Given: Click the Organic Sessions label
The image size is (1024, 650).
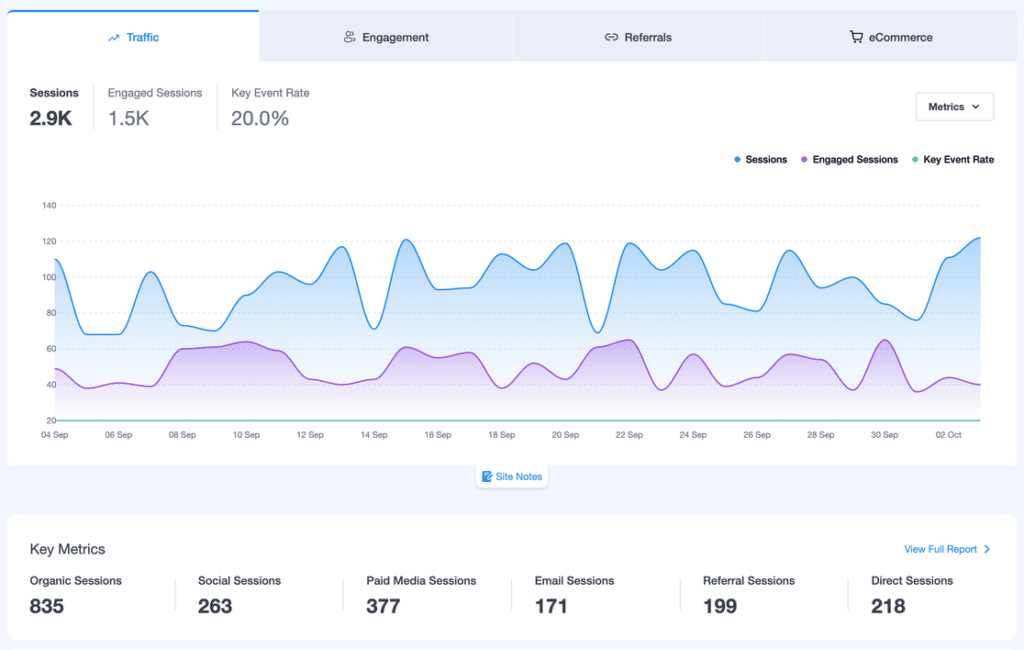Looking at the screenshot, I should [76, 580].
